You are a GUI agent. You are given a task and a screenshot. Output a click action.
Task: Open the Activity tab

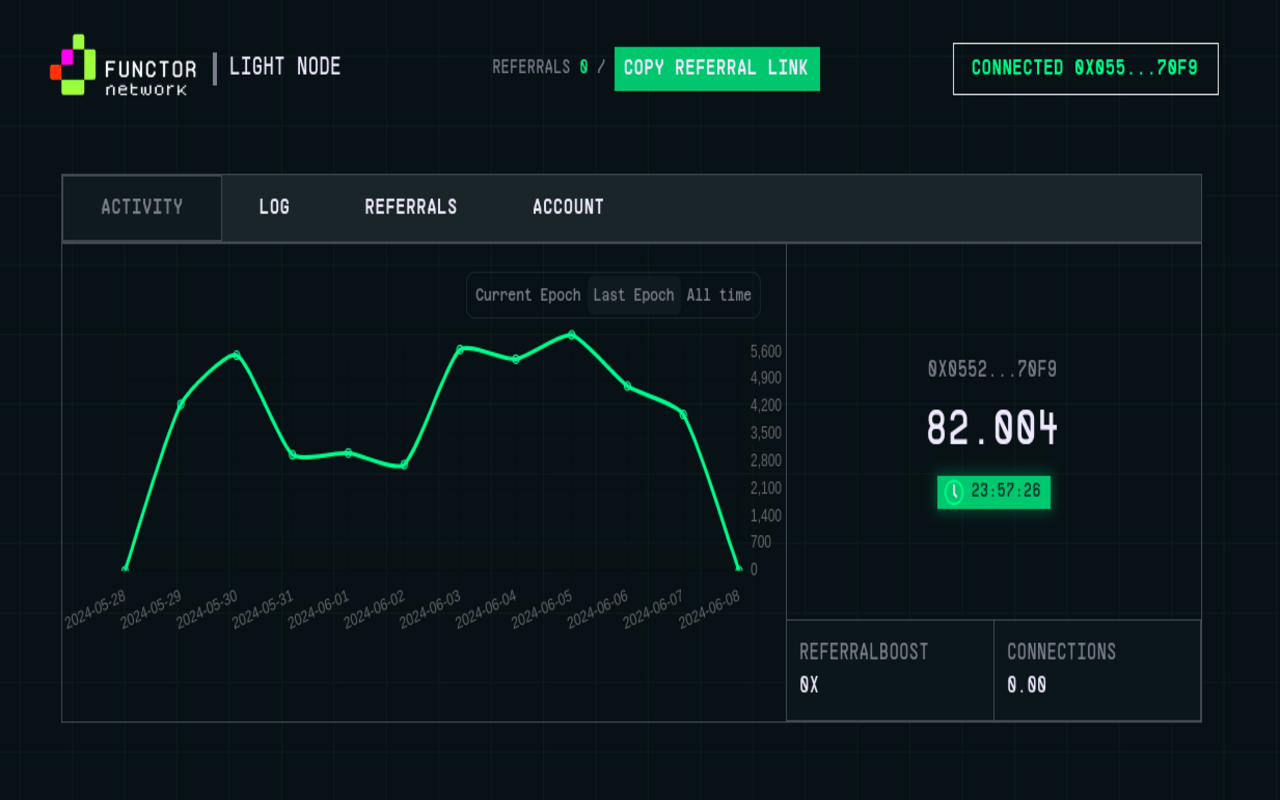[142, 208]
